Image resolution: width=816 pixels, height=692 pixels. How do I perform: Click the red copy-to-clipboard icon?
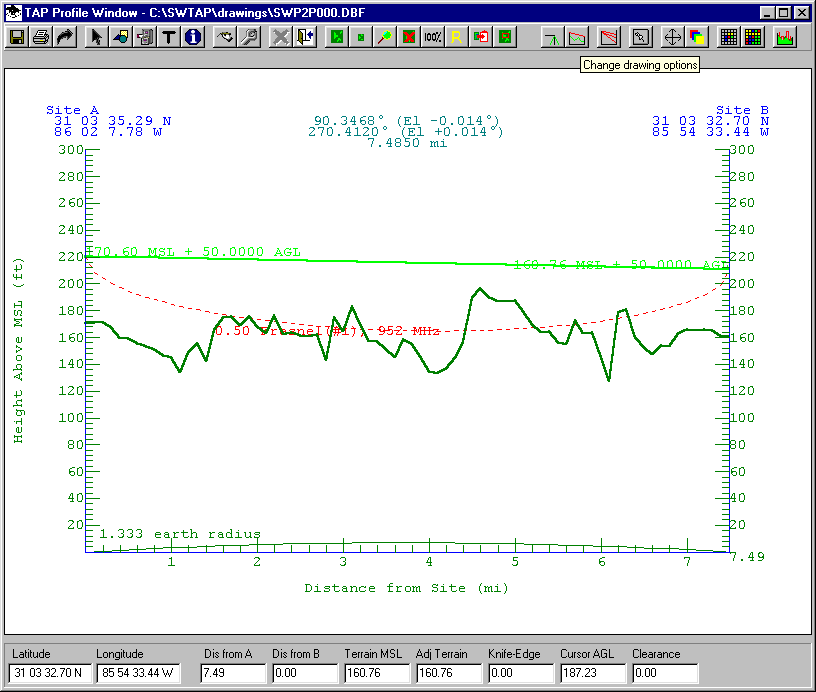[x=481, y=37]
